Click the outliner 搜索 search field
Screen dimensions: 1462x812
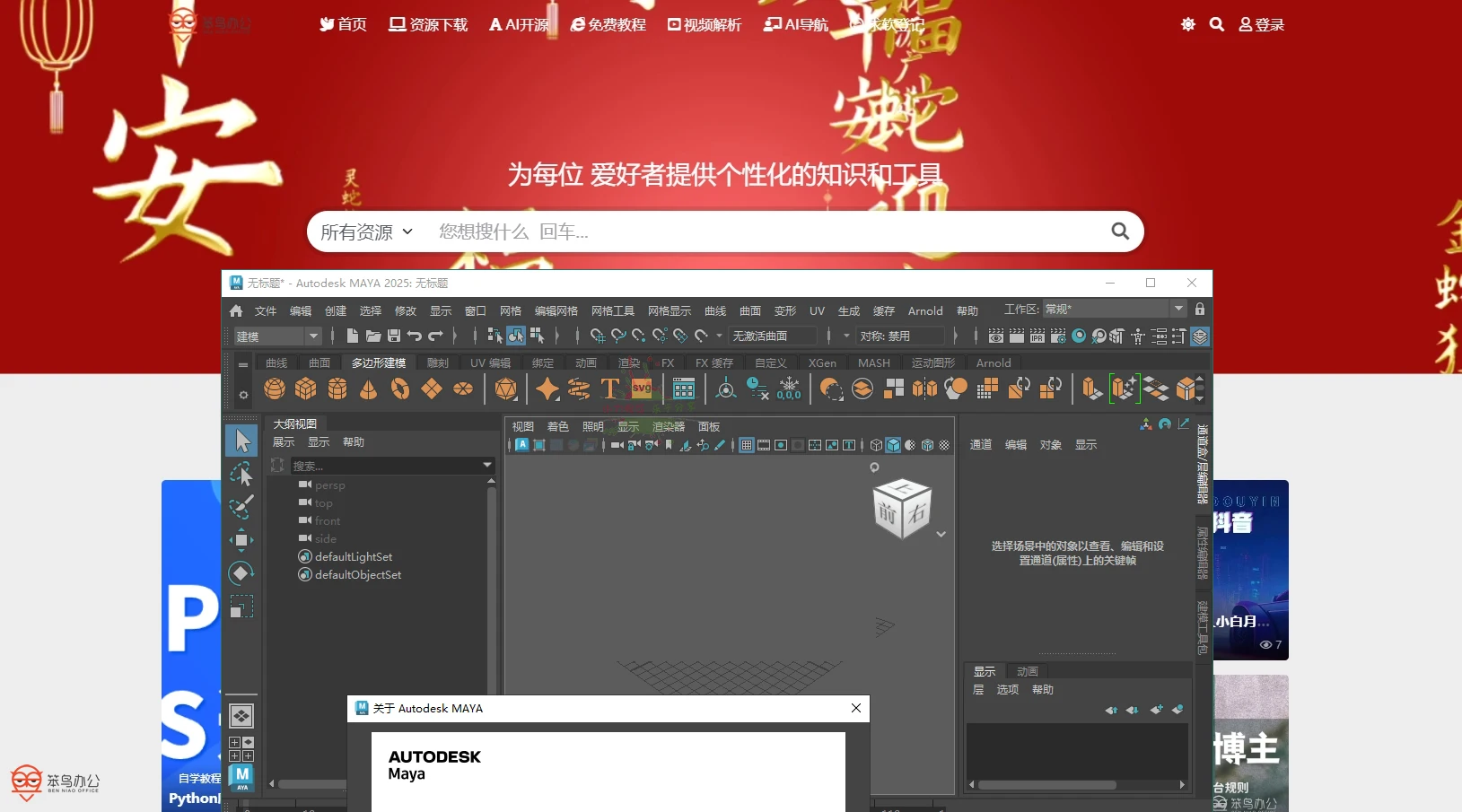(x=386, y=465)
